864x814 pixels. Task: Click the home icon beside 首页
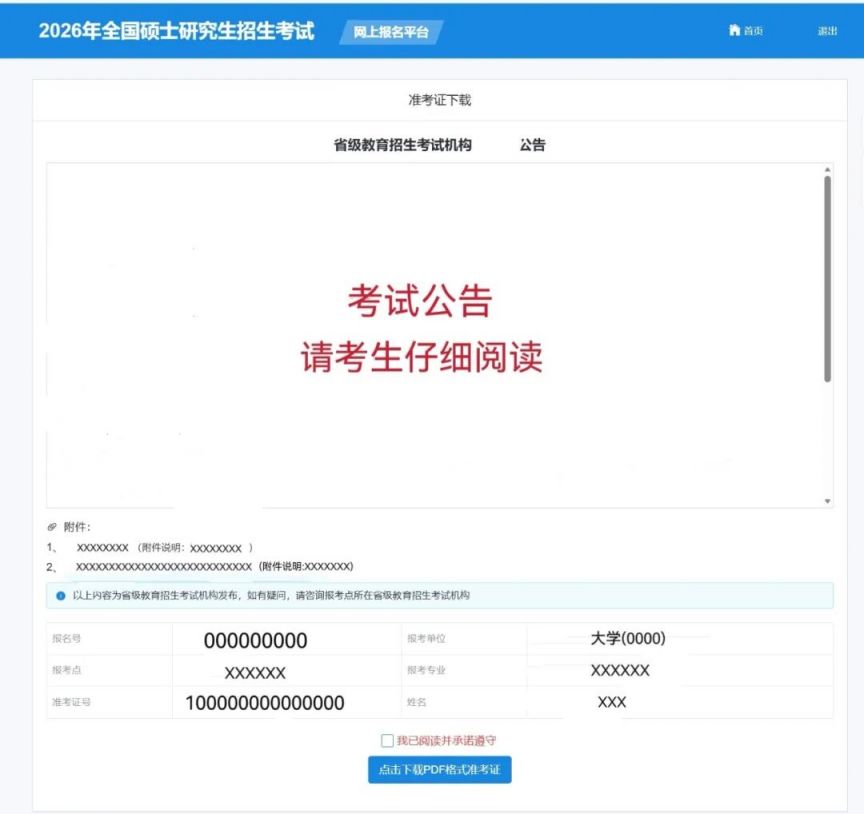735,30
